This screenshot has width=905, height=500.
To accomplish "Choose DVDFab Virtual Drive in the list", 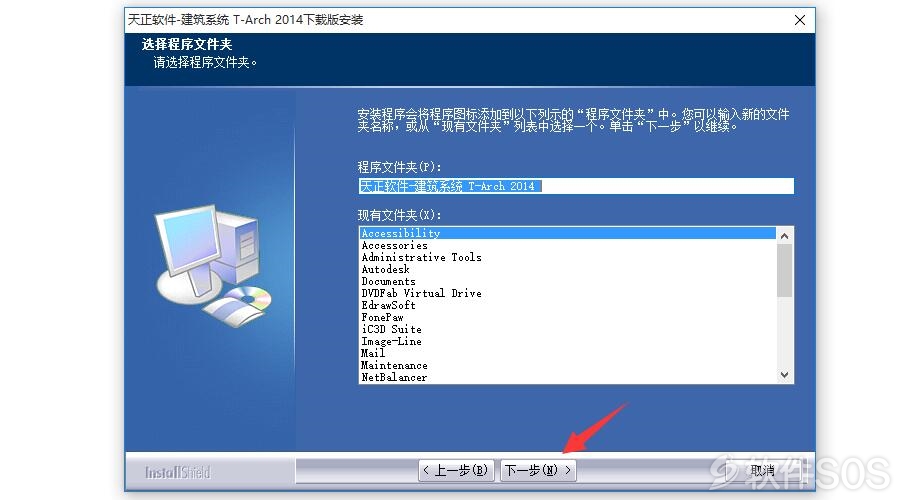I will [x=567, y=293].
